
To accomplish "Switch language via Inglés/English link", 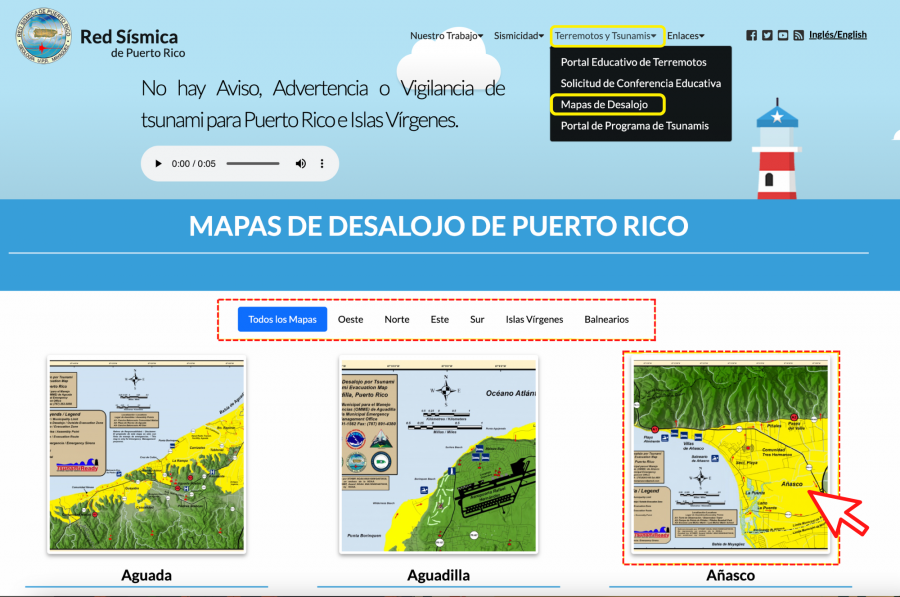I will point(837,35).
